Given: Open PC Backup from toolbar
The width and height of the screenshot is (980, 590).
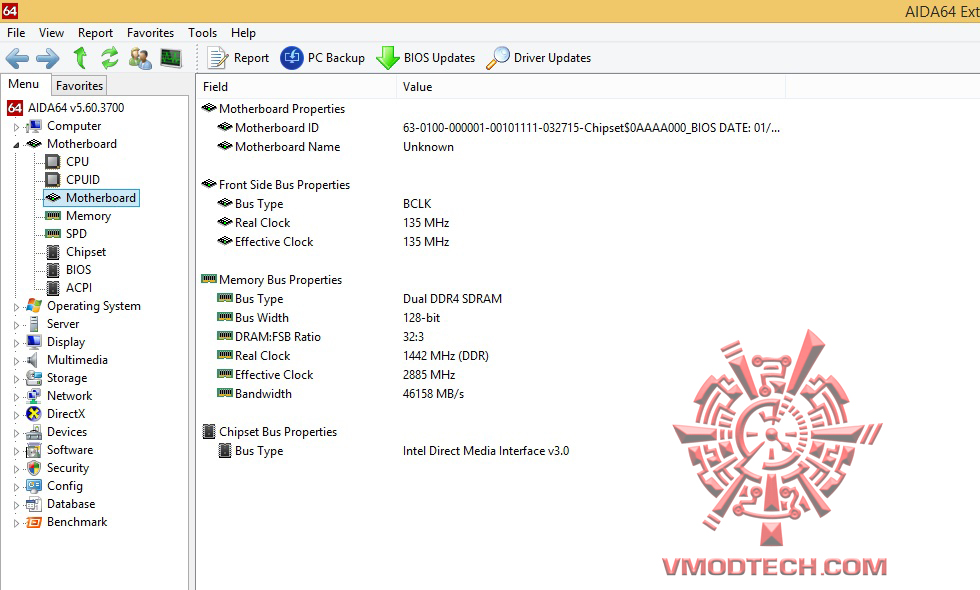Looking at the screenshot, I should pyautogui.click(x=322, y=58).
